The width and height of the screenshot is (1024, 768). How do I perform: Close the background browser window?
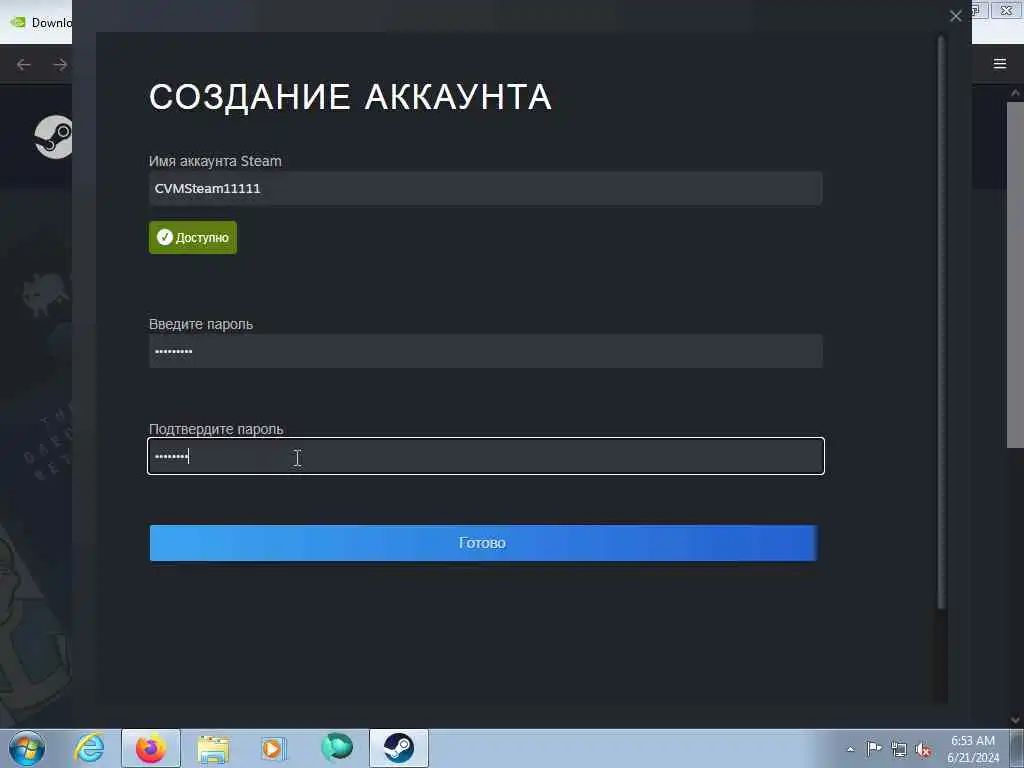[1006, 10]
